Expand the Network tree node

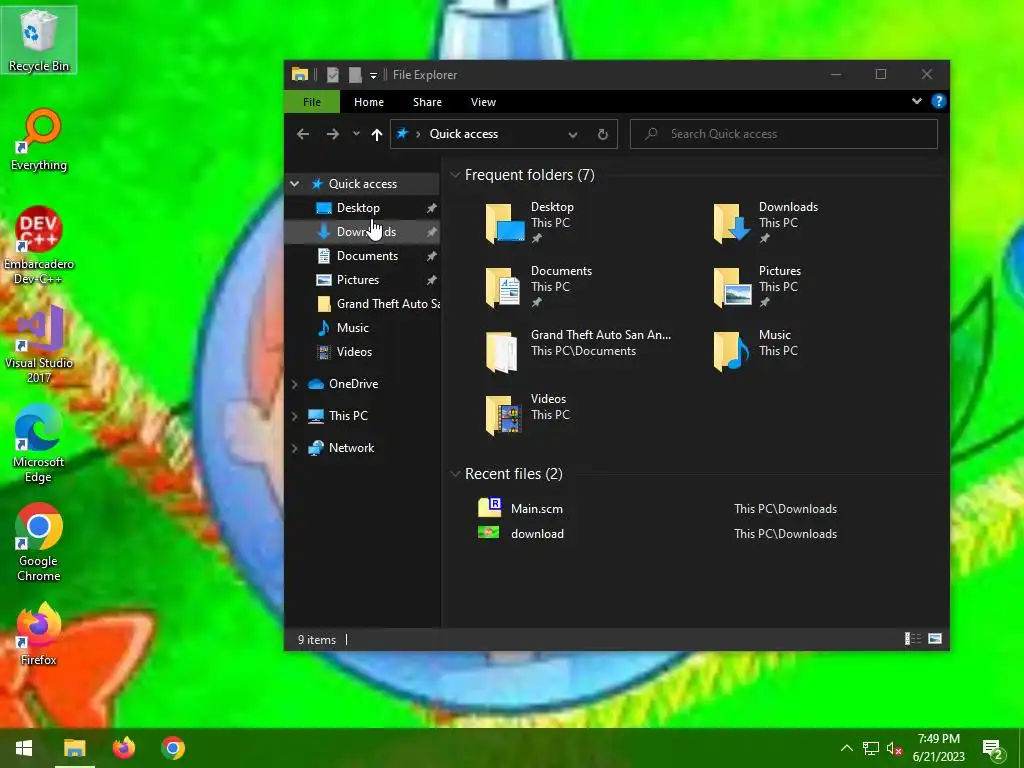pyautogui.click(x=295, y=448)
